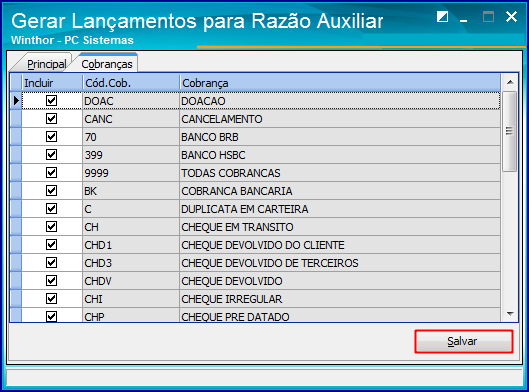Image resolution: width=529 pixels, height=392 pixels.
Task: Click the Cobrança column header
Action: click(x=340, y=83)
